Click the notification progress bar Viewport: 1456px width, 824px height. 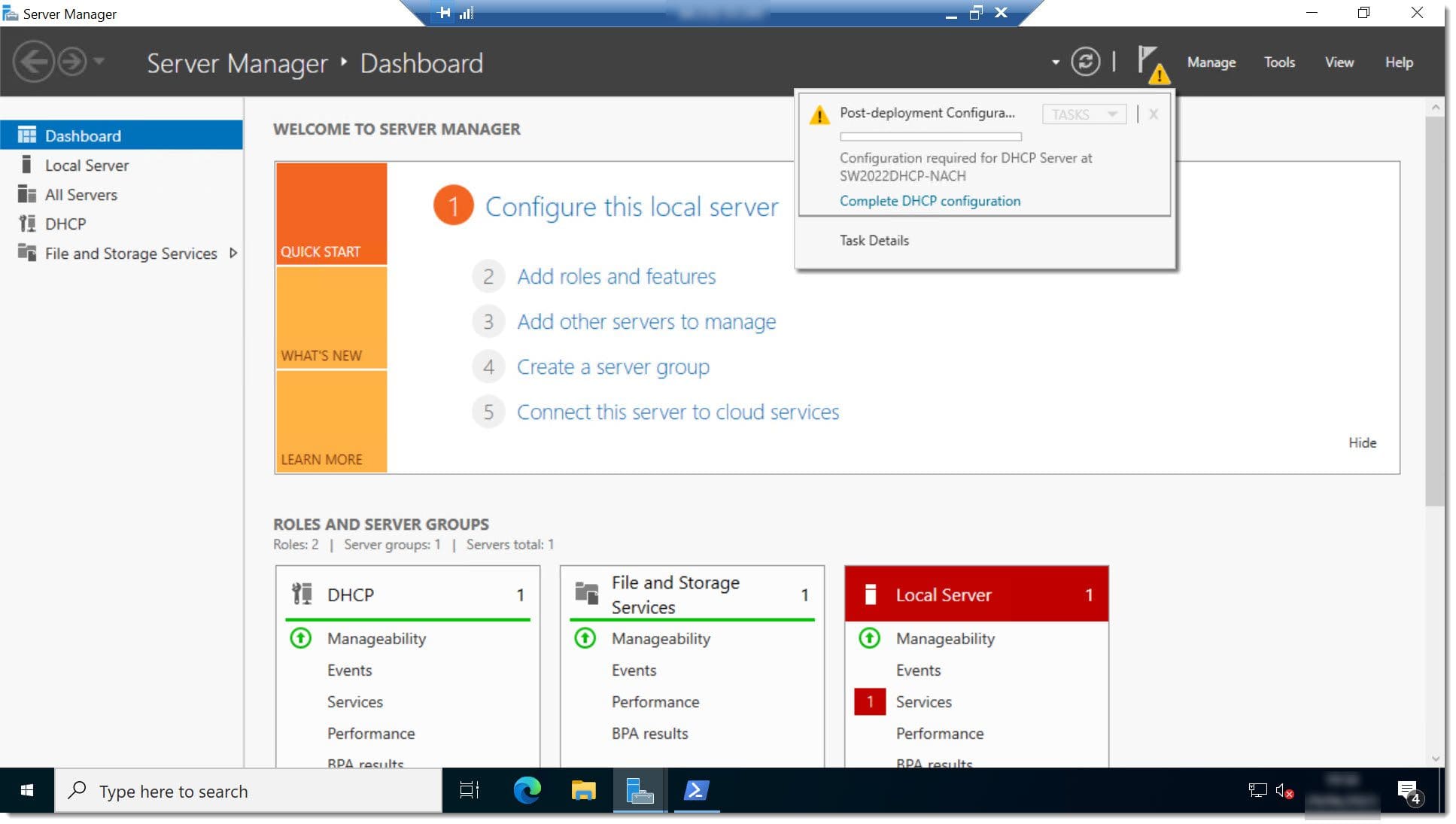click(x=931, y=137)
